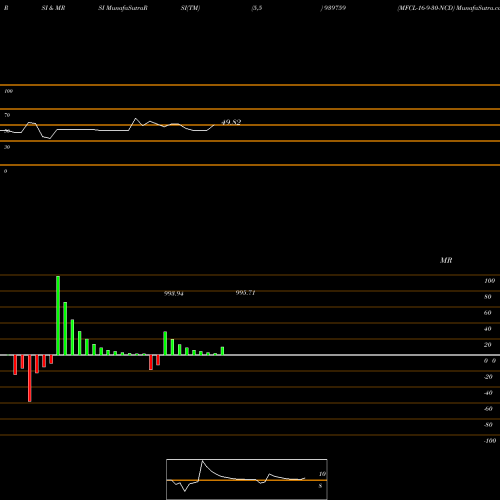
Task: Click the MR axis label '80'
Action: click(x=488, y=297)
